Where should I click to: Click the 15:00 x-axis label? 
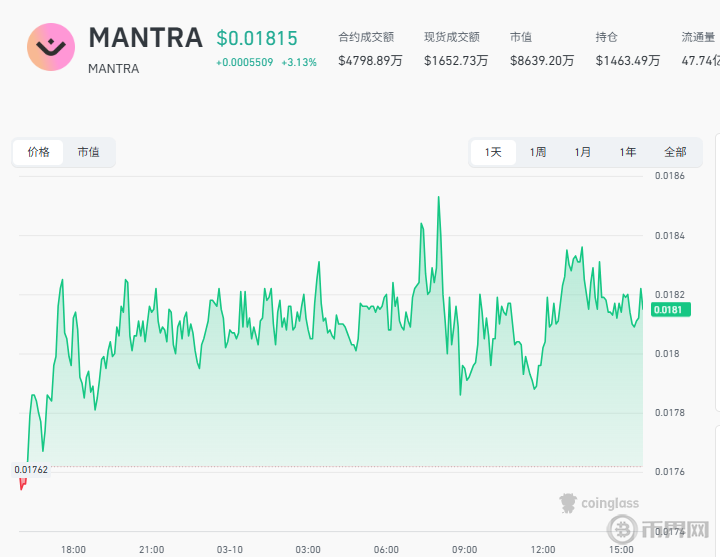tap(621, 550)
